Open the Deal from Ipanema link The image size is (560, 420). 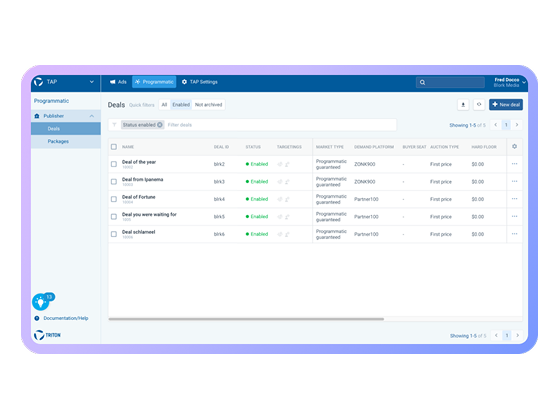point(142,180)
